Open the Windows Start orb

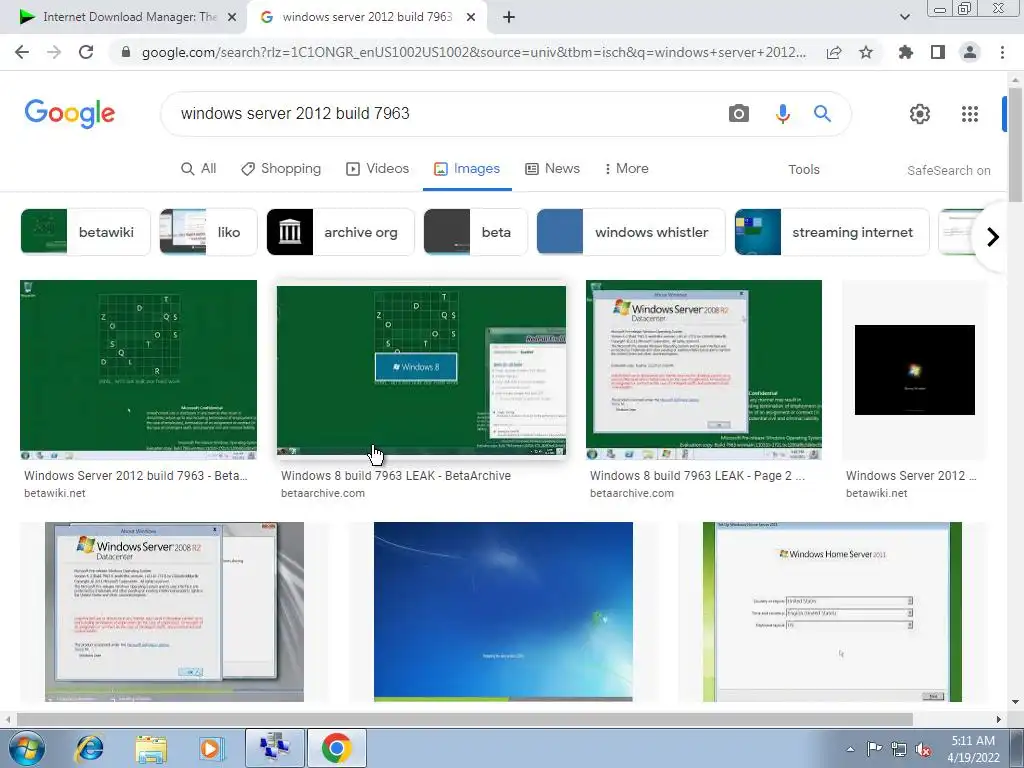pos(27,748)
